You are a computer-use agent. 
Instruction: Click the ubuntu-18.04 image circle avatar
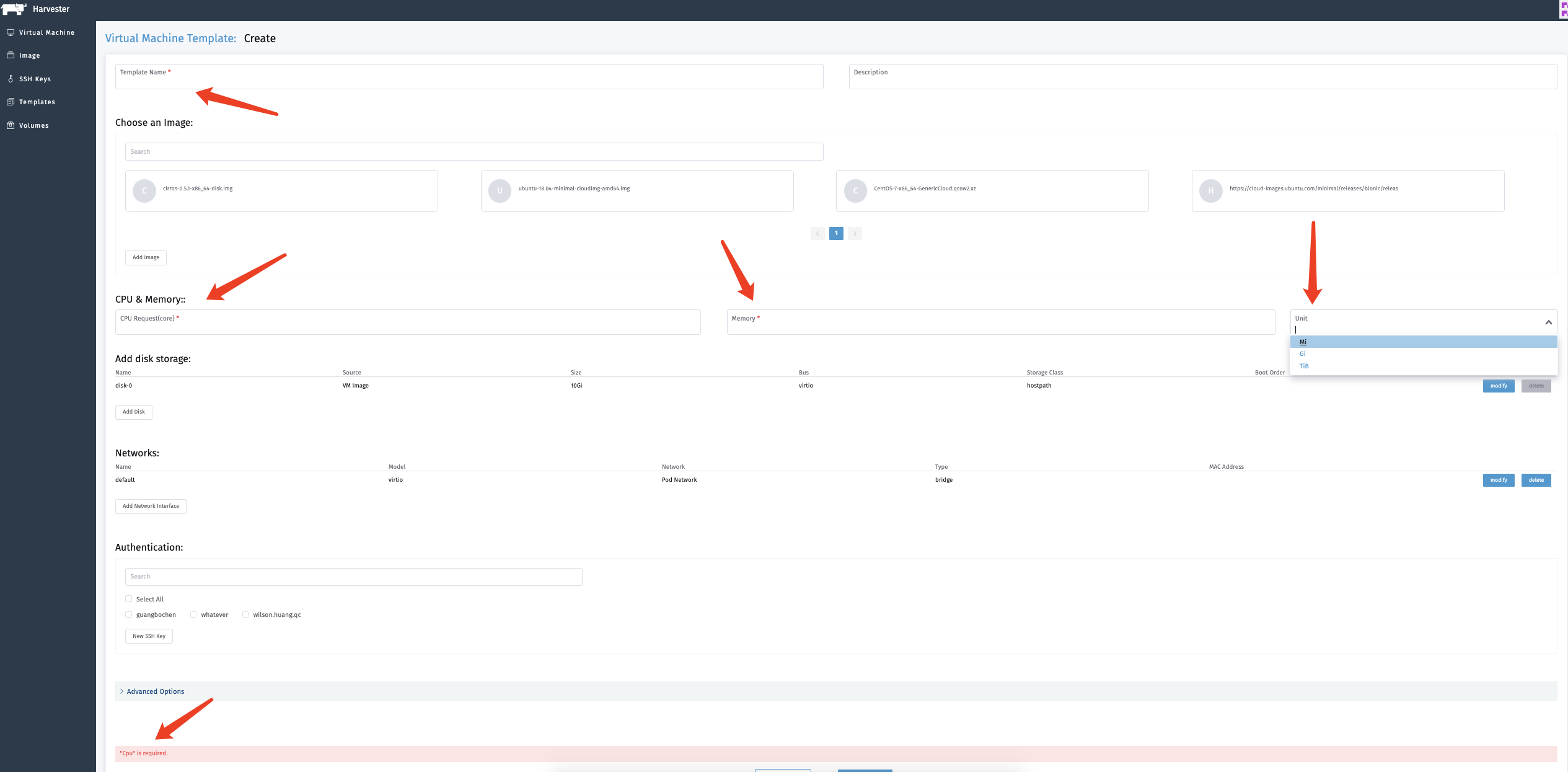500,190
